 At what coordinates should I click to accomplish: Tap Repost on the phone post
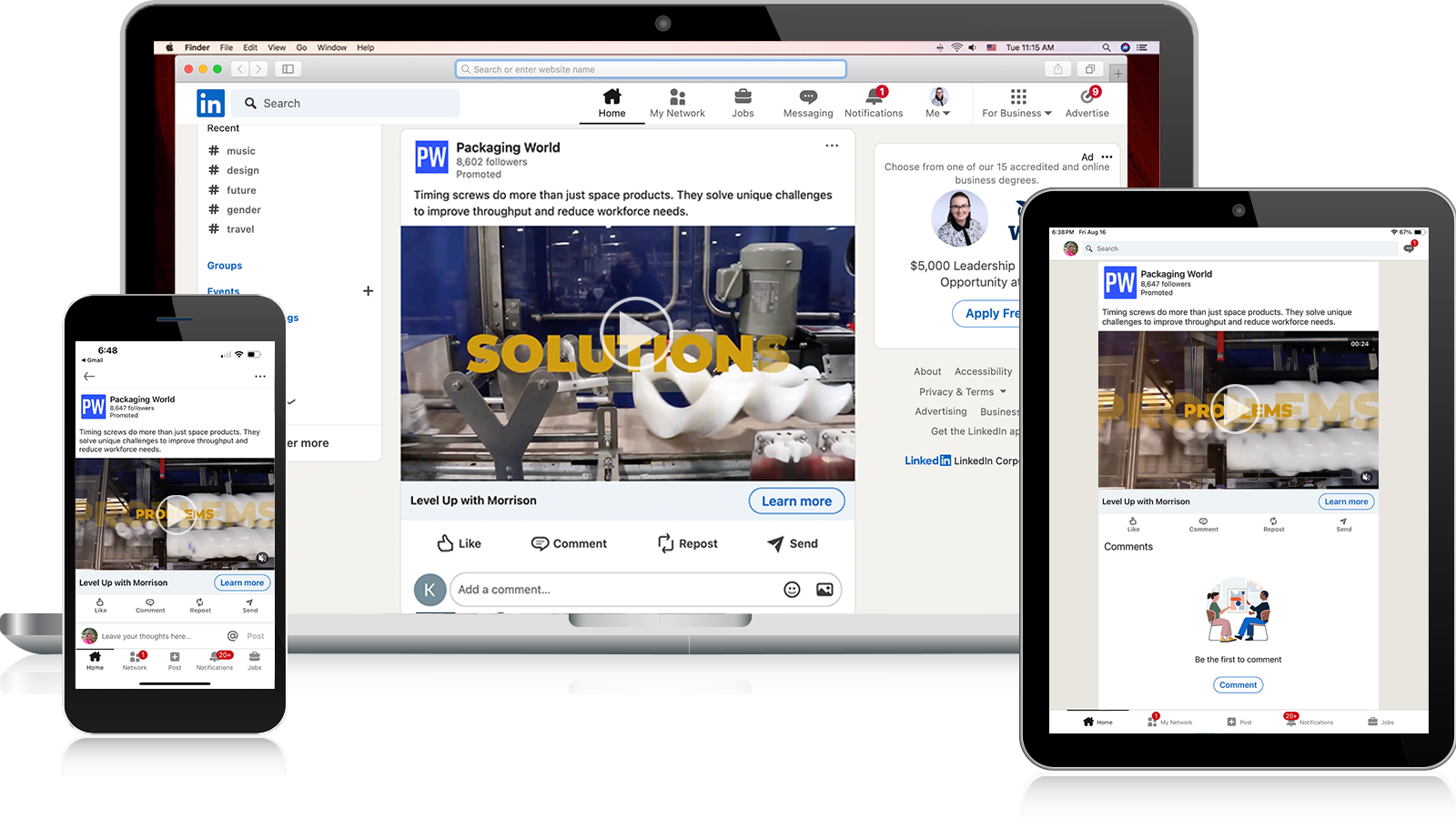pyautogui.click(x=200, y=606)
